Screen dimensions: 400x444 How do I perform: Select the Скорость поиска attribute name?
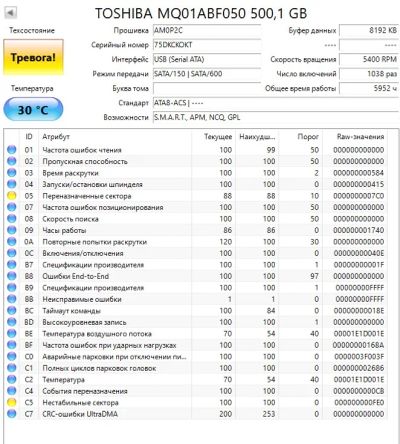tap(70, 219)
